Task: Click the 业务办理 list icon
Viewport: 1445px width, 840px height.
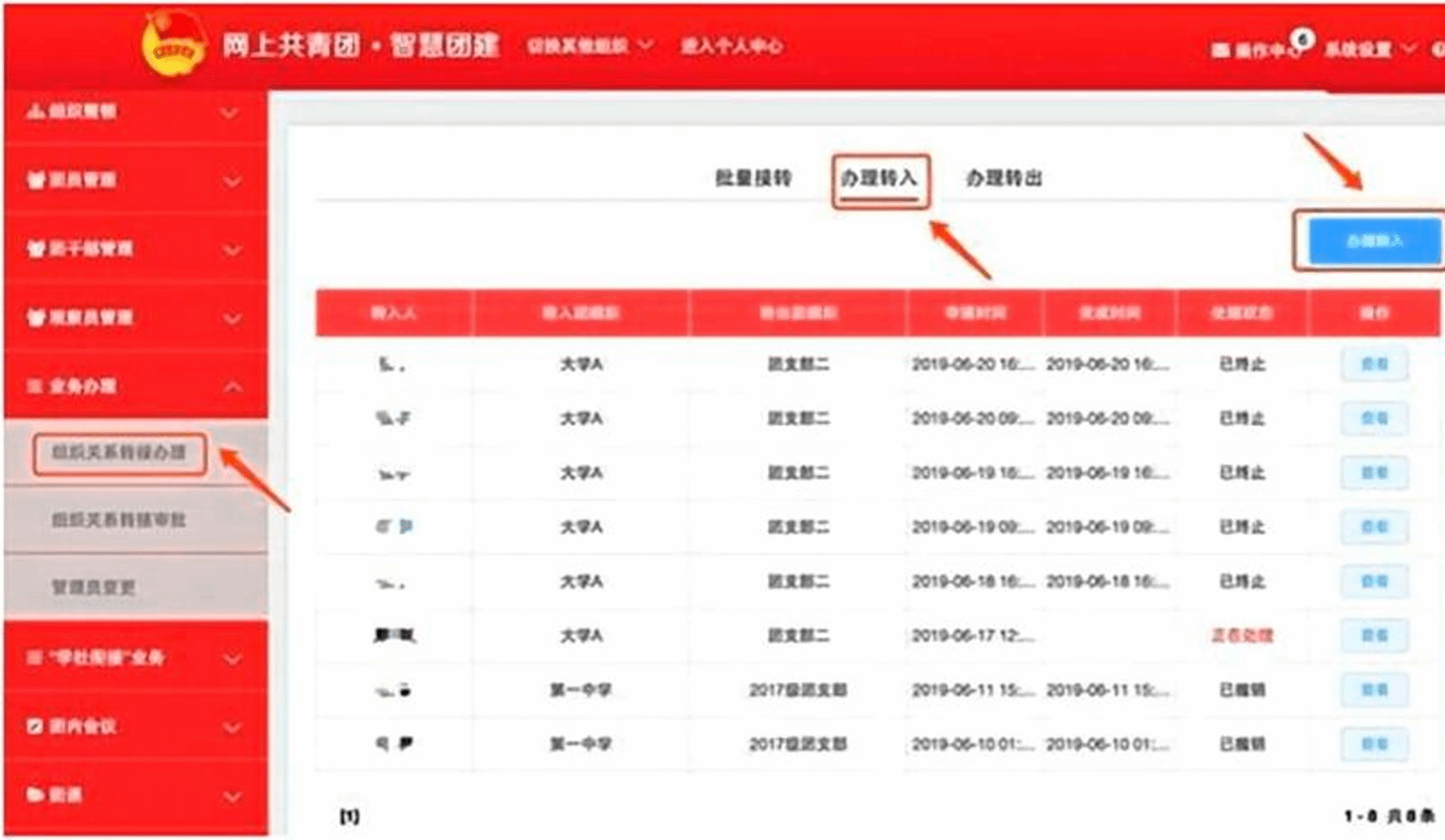Action: [35, 386]
